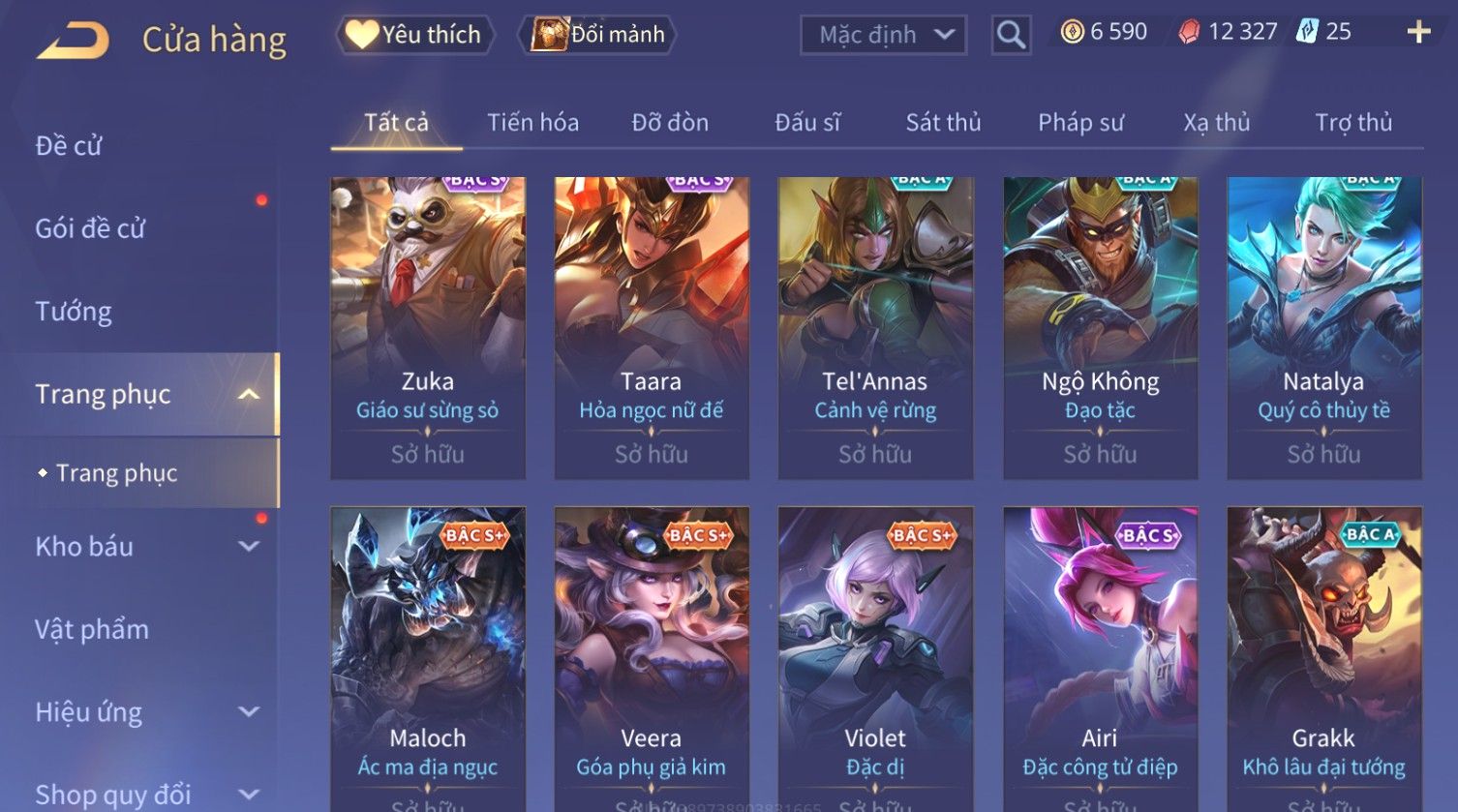Select the Tiến hóa tab
The height and width of the screenshot is (812, 1458).
(532, 123)
